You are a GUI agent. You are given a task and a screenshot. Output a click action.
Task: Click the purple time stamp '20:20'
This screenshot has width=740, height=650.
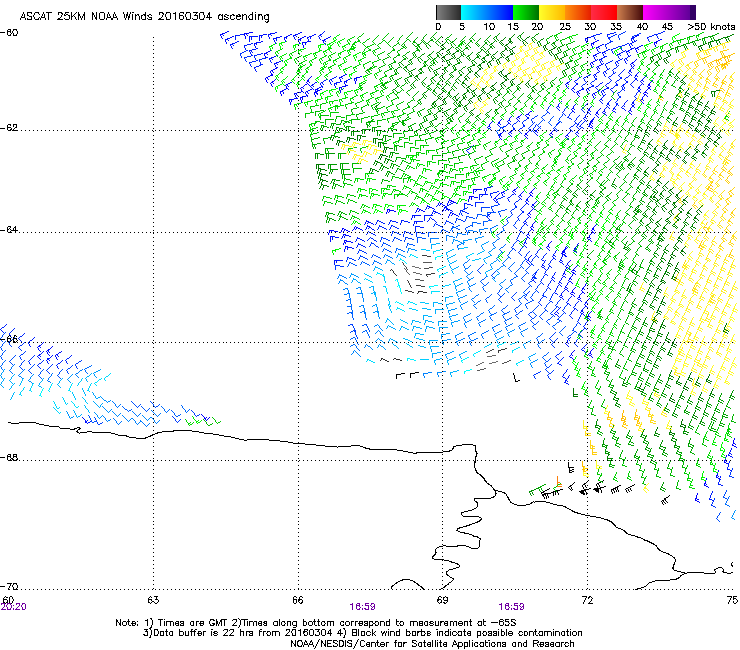(x=14, y=607)
